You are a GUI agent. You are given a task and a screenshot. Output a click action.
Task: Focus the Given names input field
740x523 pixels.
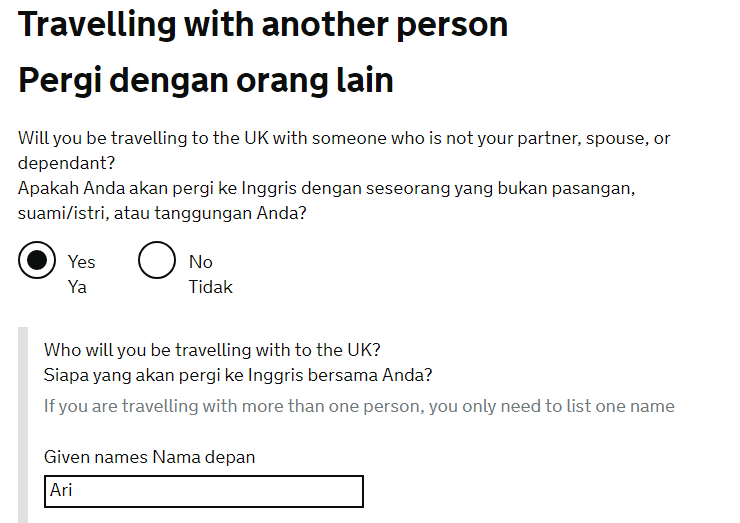tap(204, 491)
